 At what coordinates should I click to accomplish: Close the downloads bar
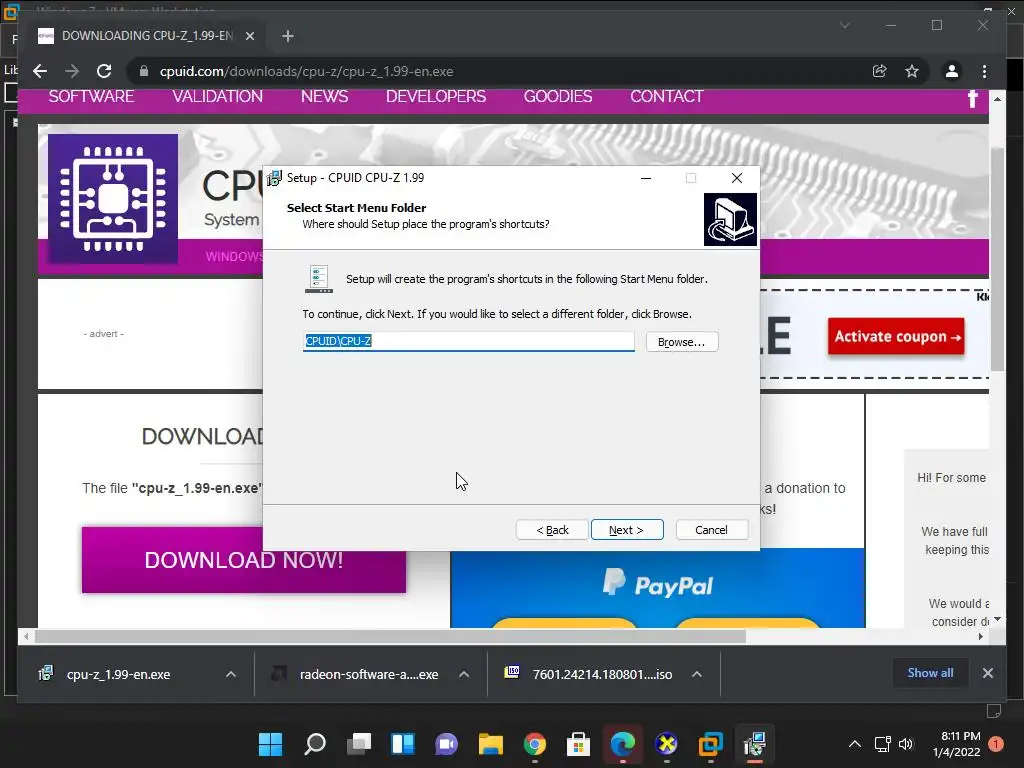[x=987, y=673]
